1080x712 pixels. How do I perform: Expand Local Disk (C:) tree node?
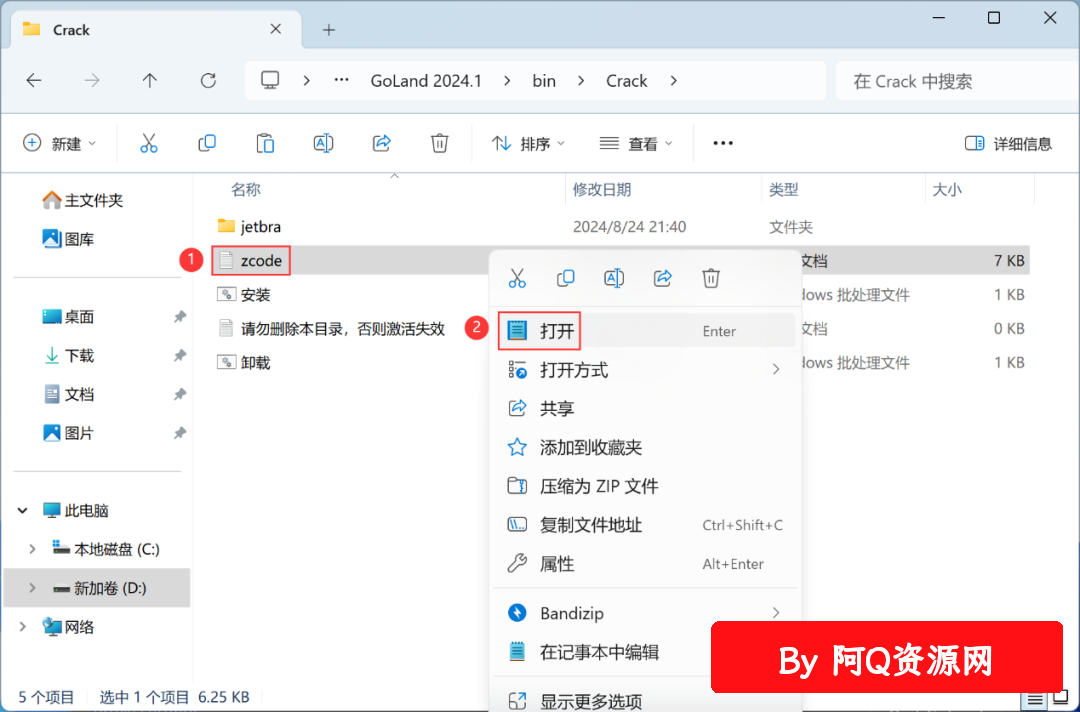32,549
